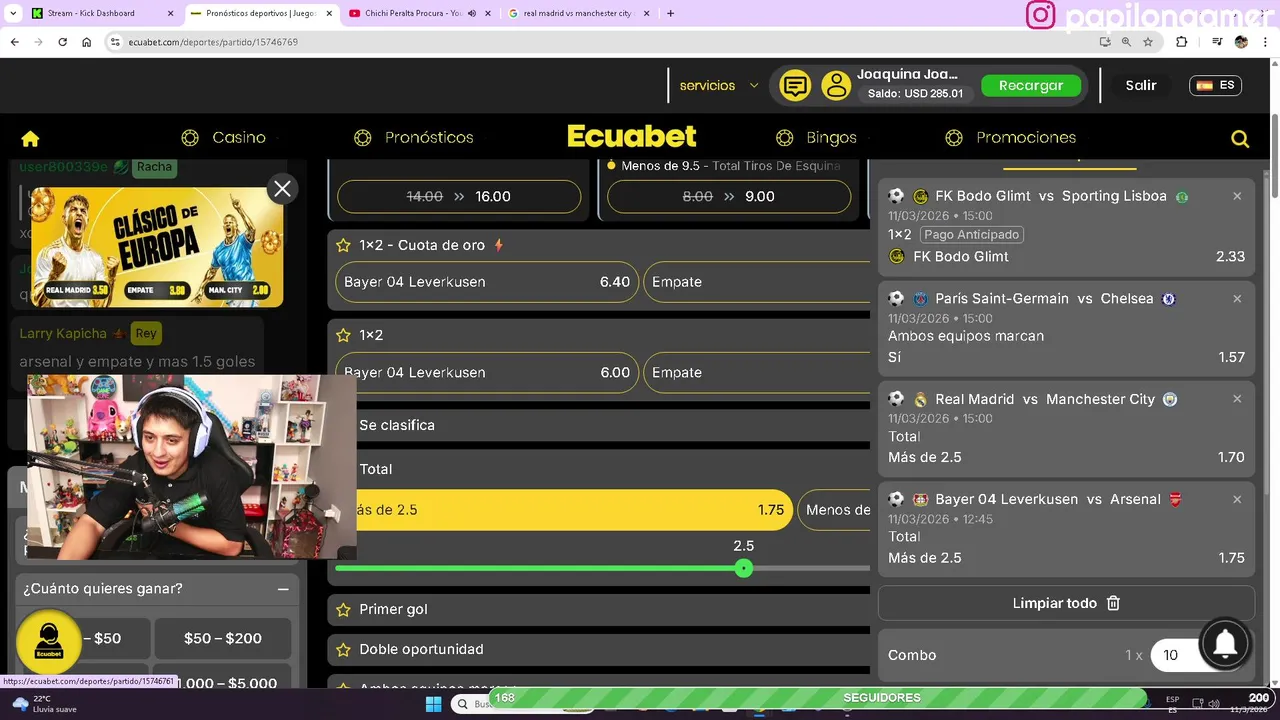
Task: Click the Ecuabet center logo
Action: (632, 137)
